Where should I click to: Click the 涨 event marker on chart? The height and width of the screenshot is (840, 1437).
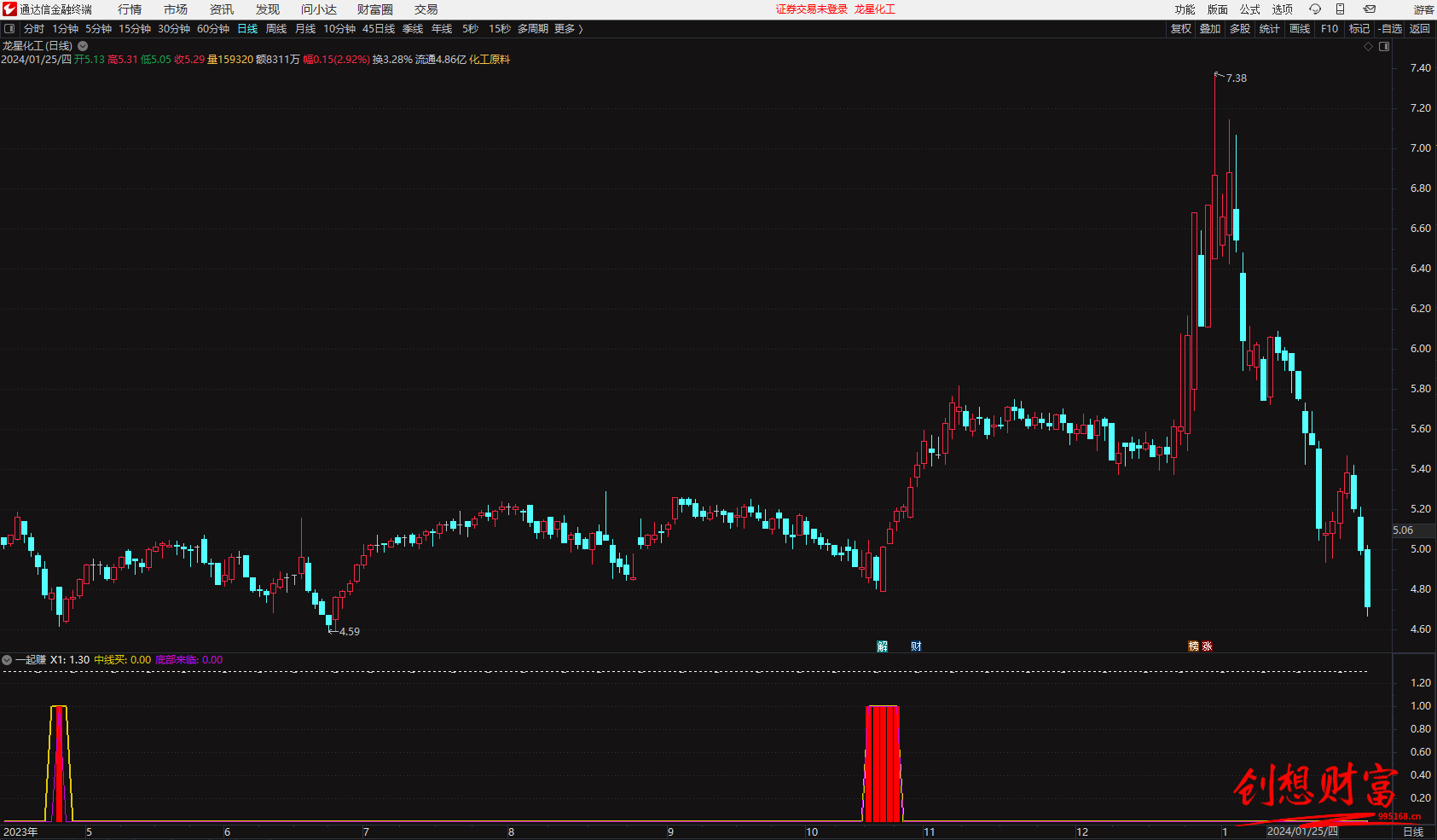[1207, 646]
